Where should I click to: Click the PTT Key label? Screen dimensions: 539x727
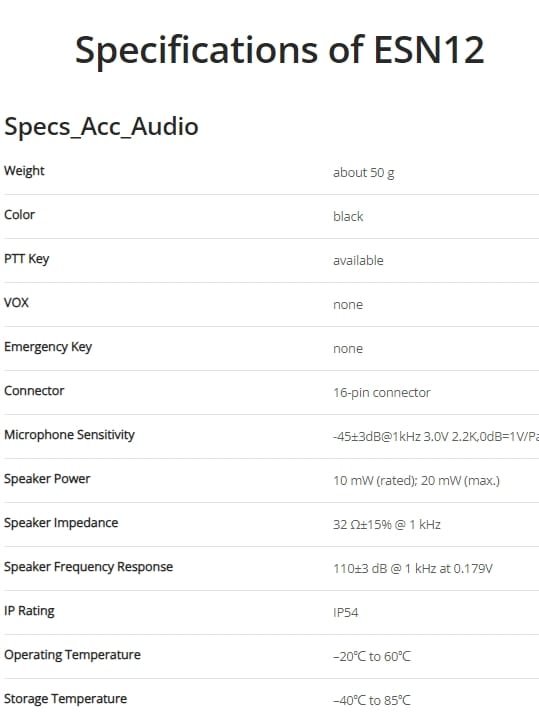(26, 259)
